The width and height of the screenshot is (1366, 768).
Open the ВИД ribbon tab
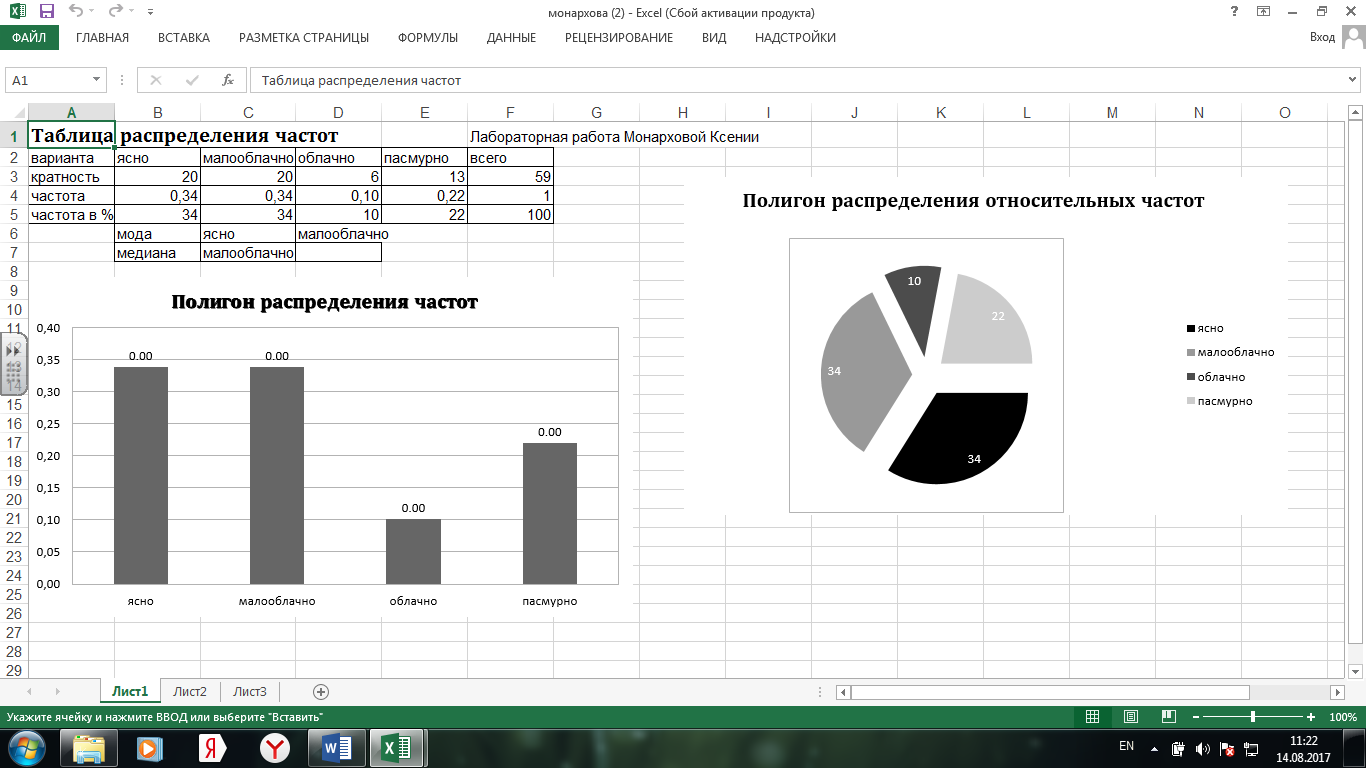[714, 38]
